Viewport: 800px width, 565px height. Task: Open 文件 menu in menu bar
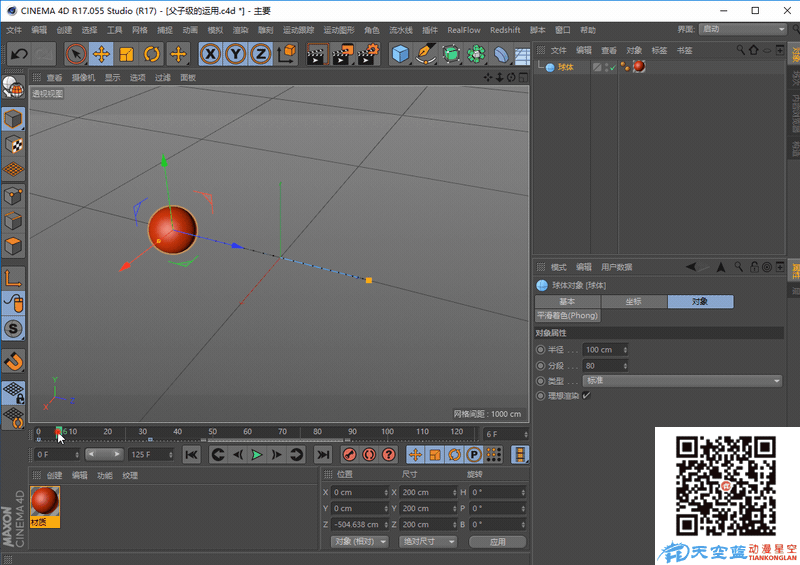(x=14, y=30)
